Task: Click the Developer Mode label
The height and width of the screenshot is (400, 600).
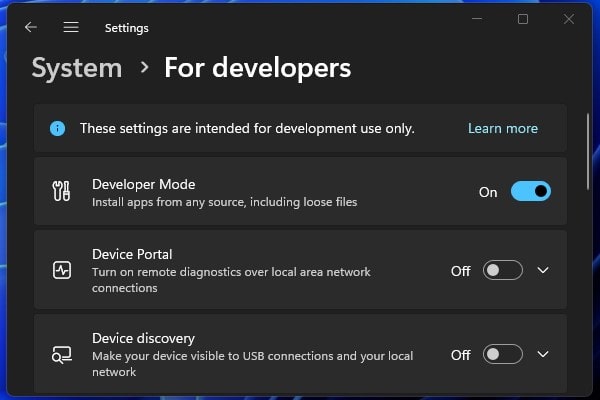Action: (x=143, y=184)
